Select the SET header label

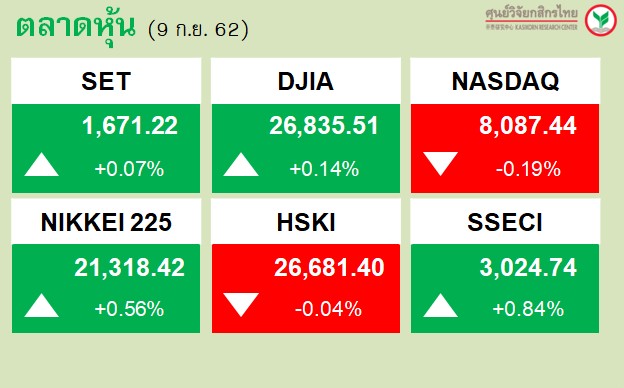click(106, 81)
